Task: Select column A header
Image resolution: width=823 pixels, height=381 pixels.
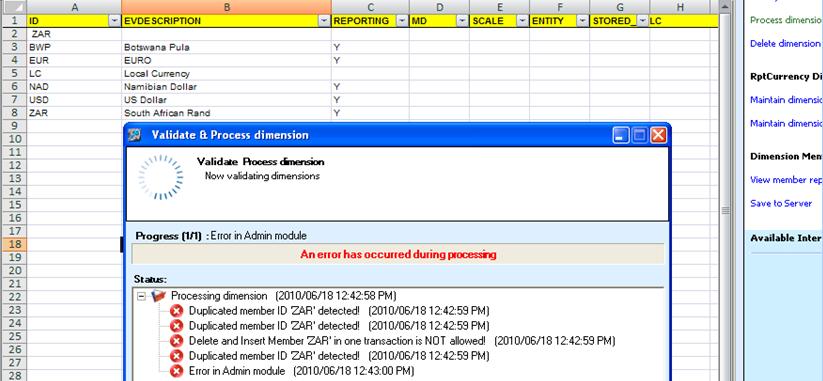Action: pos(74,7)
